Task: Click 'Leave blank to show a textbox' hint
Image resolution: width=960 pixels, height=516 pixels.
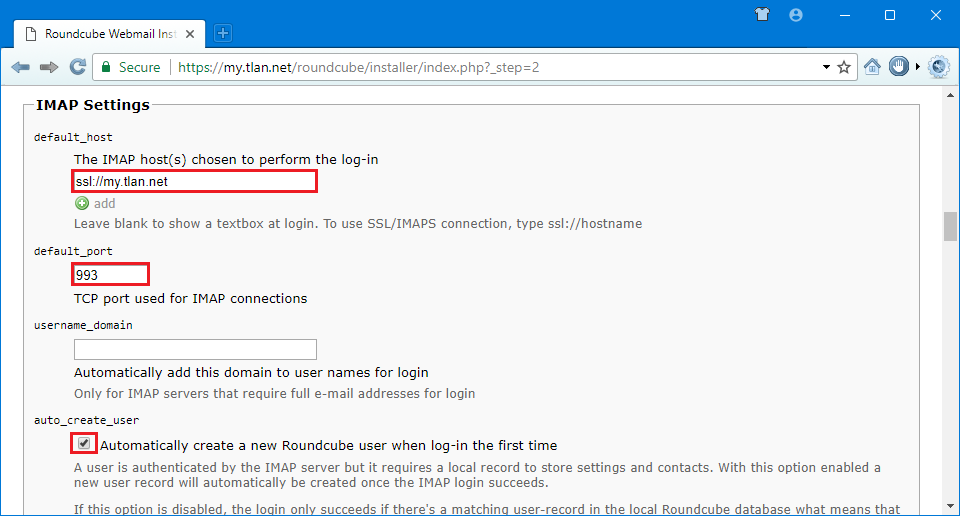Action: click(x=358, y=223)
